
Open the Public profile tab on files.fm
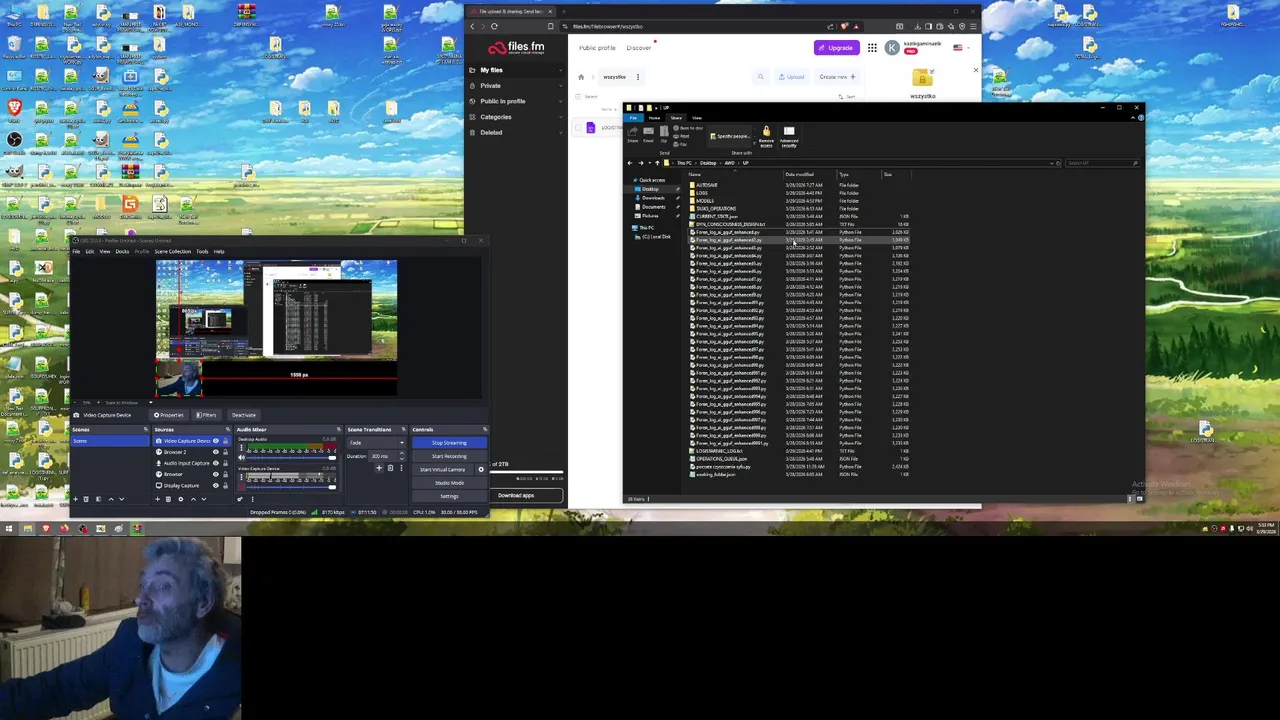pyautogui.click(x=597, y=48)
